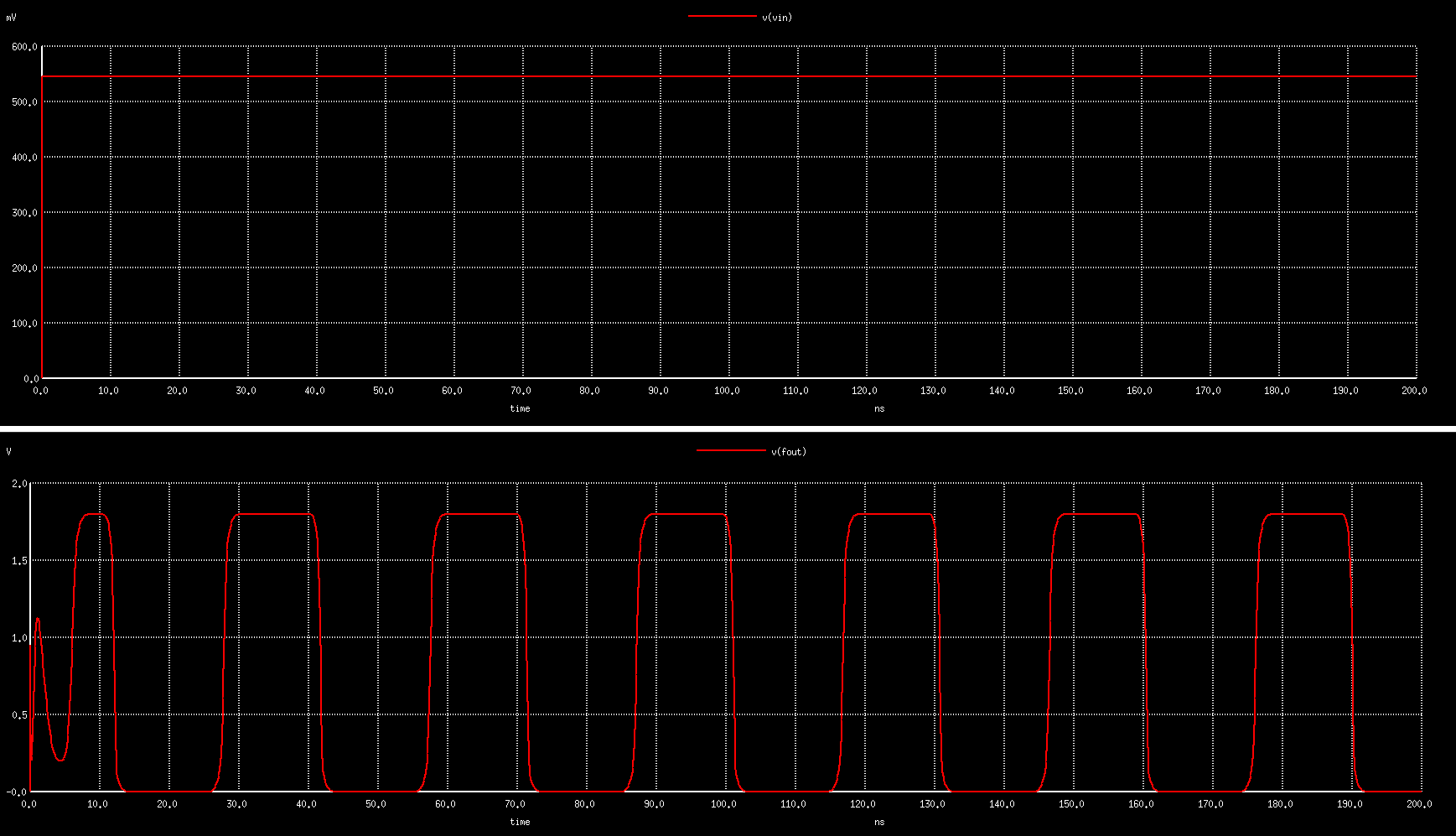Viewport: 1456px width, 836px height.
Task: Click the 10.0 time tick under vin plot
Action: (x=108, y=391)
